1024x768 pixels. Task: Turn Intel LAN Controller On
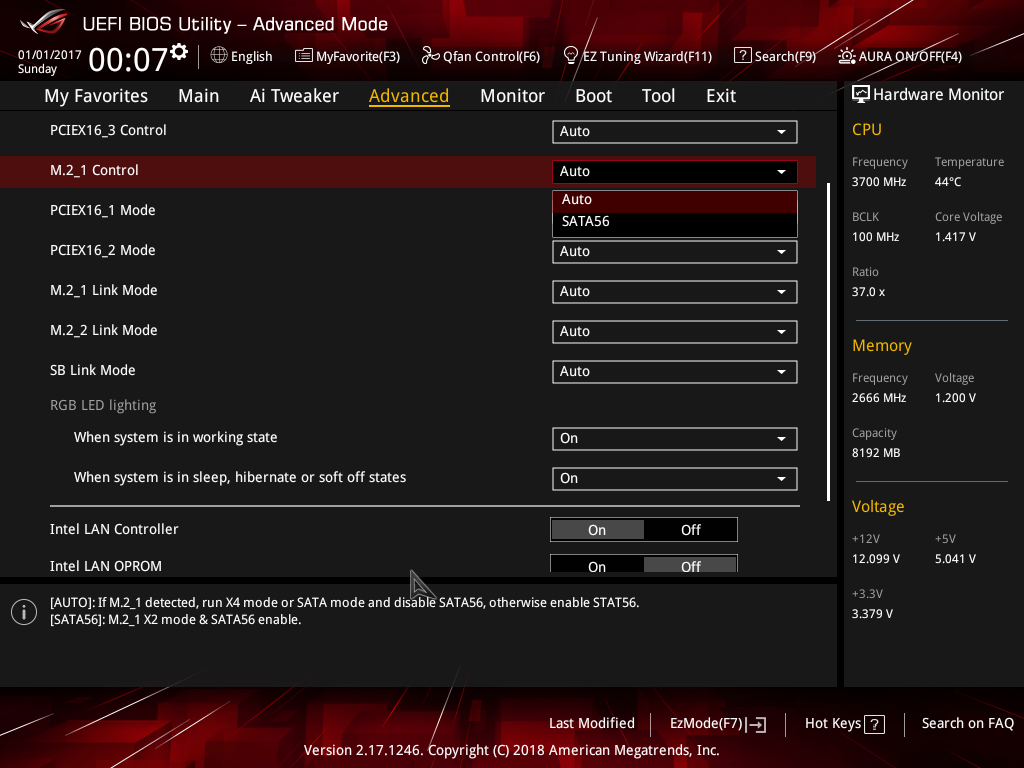[597, 530]
